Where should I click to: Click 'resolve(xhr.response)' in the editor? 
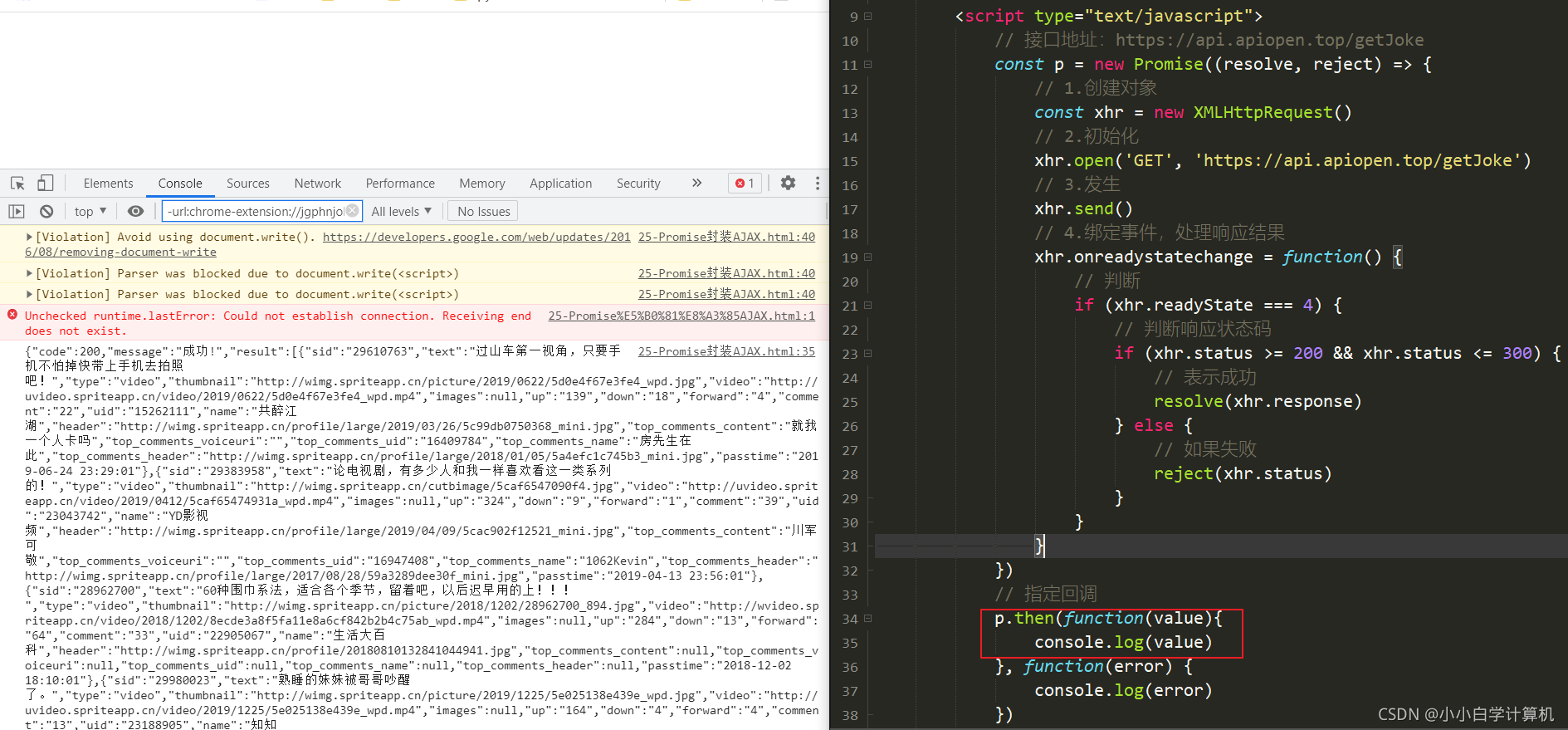1258,401
